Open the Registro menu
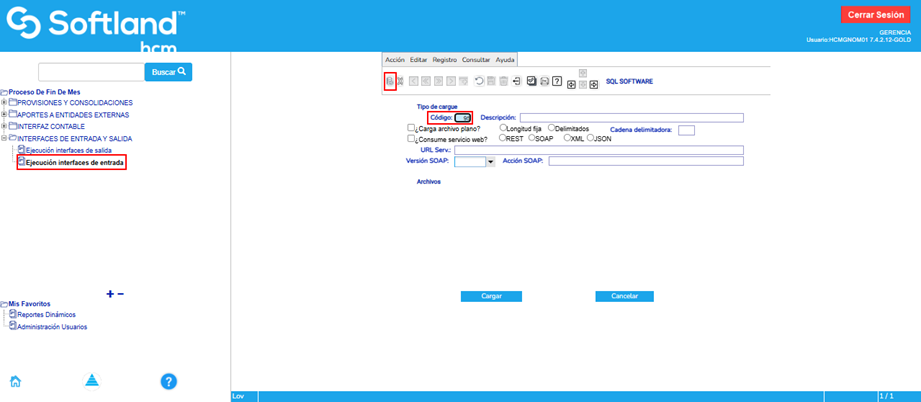Viewport: 921px width, 402px height. [x=444, y=60]
